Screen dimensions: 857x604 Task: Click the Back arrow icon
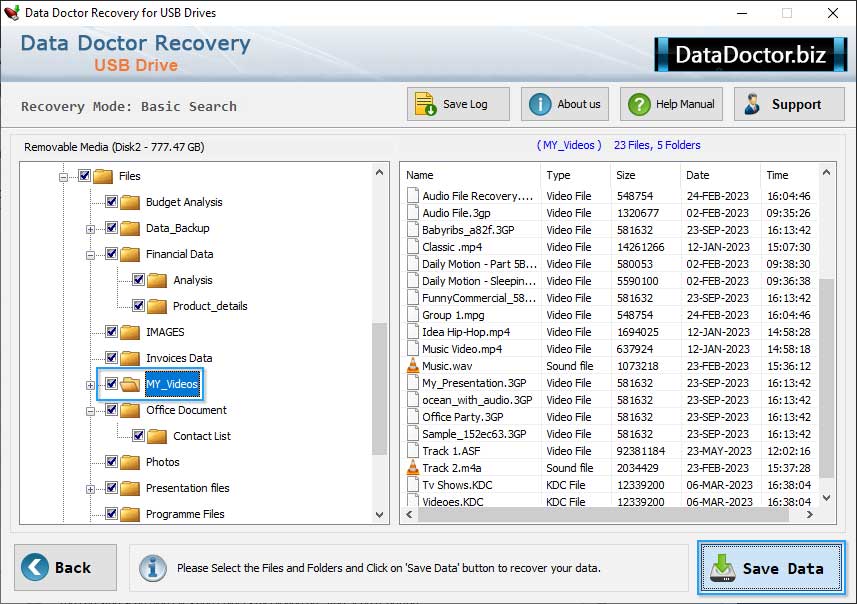click(35, 567)
